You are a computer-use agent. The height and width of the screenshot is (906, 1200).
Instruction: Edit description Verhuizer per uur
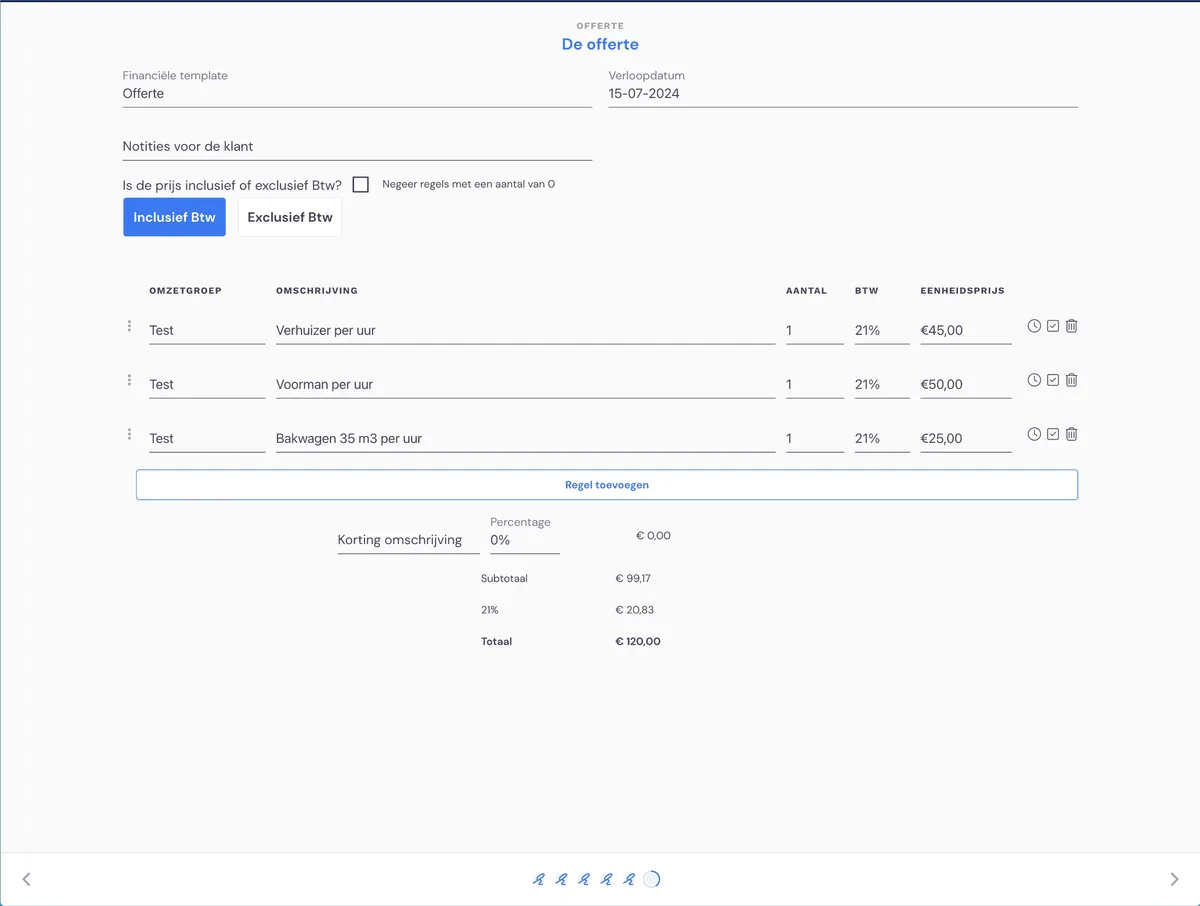point(525,331)
